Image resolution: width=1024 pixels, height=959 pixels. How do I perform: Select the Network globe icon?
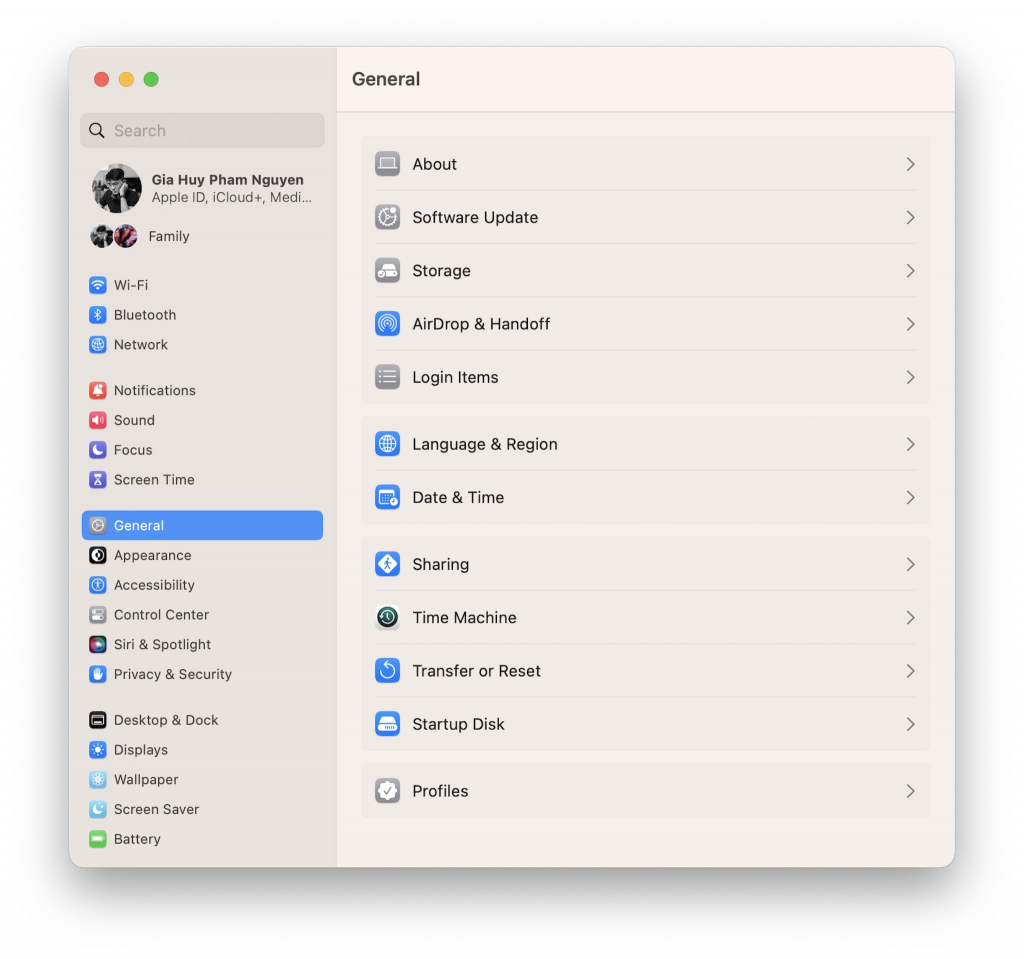(98, 344)
